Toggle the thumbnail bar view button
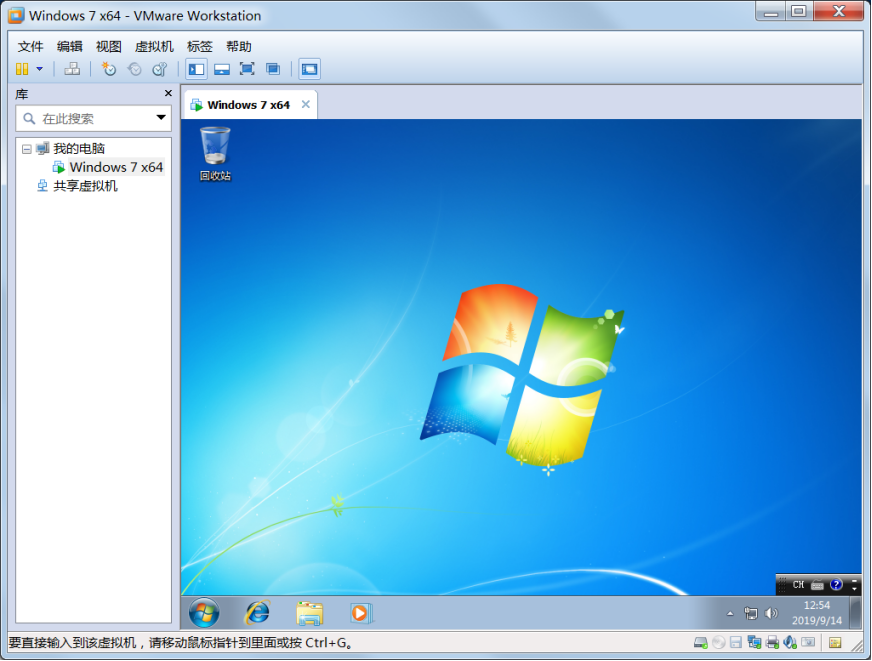The height and width of the screenshot is (661, 872). tap(222, 69)
